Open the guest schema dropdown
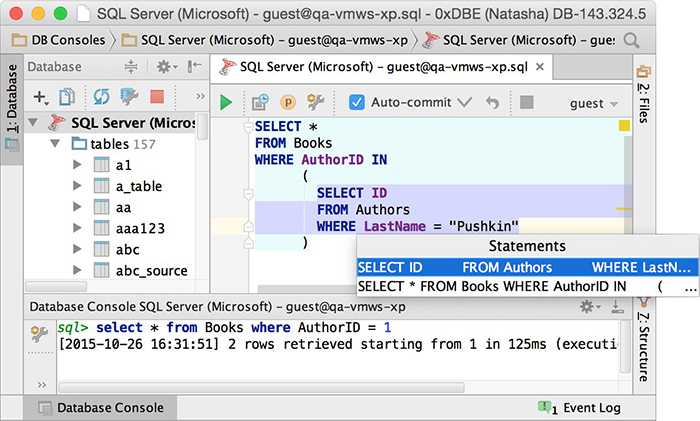Viewport: 700px width, 421px height. point(592,103)
